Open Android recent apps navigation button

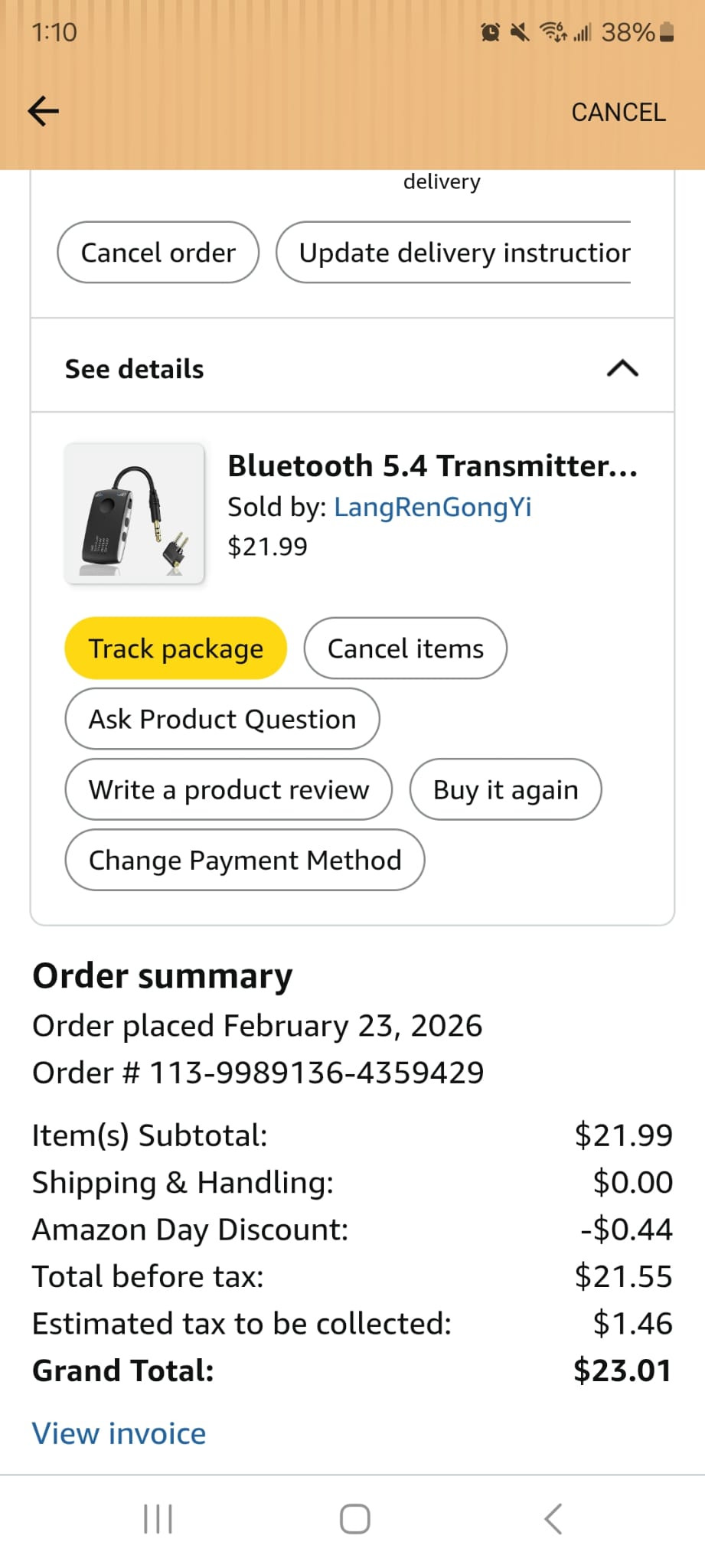[x=158, y=1519]
